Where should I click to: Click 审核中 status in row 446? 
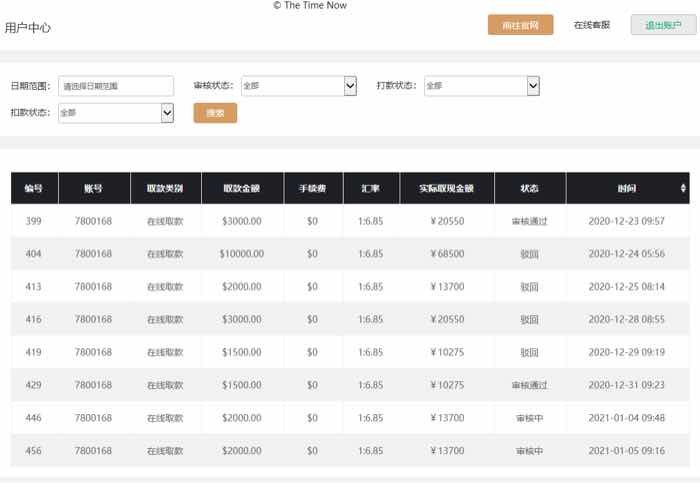(530, 418)
